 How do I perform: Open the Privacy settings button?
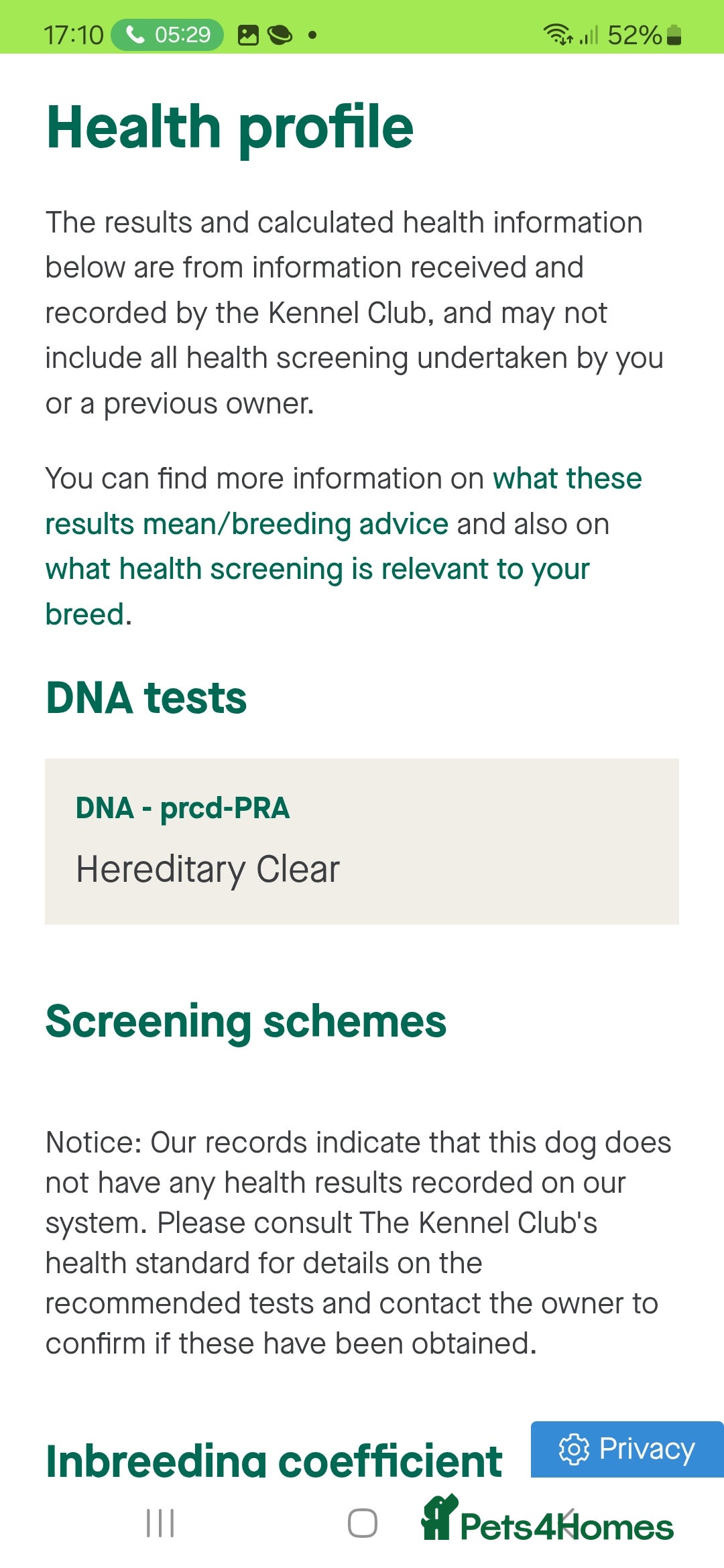click(627, 1449)
